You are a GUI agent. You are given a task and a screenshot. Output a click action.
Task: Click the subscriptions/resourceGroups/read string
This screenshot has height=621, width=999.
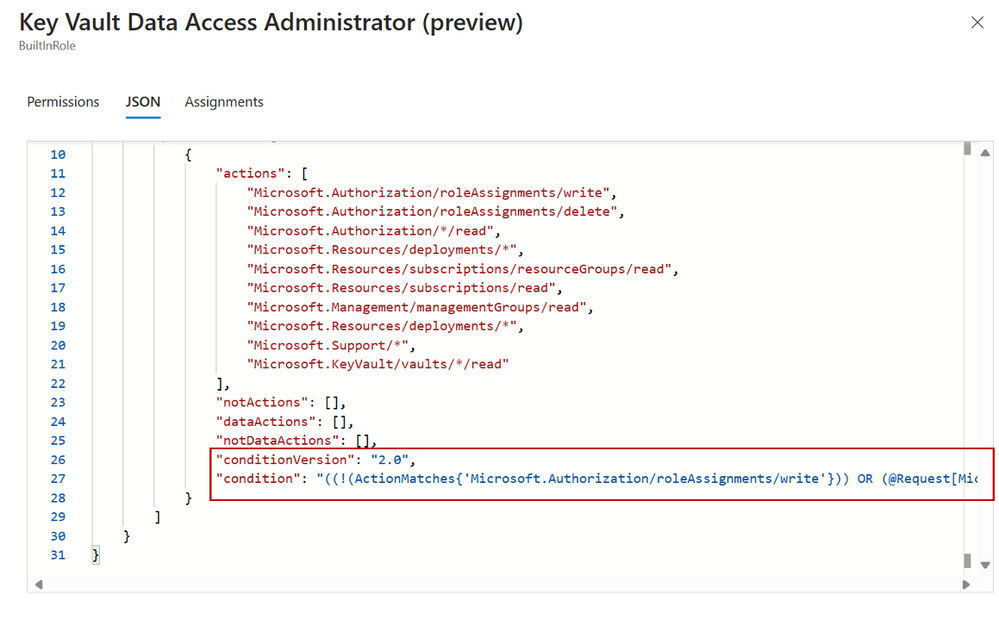[459, 269]
